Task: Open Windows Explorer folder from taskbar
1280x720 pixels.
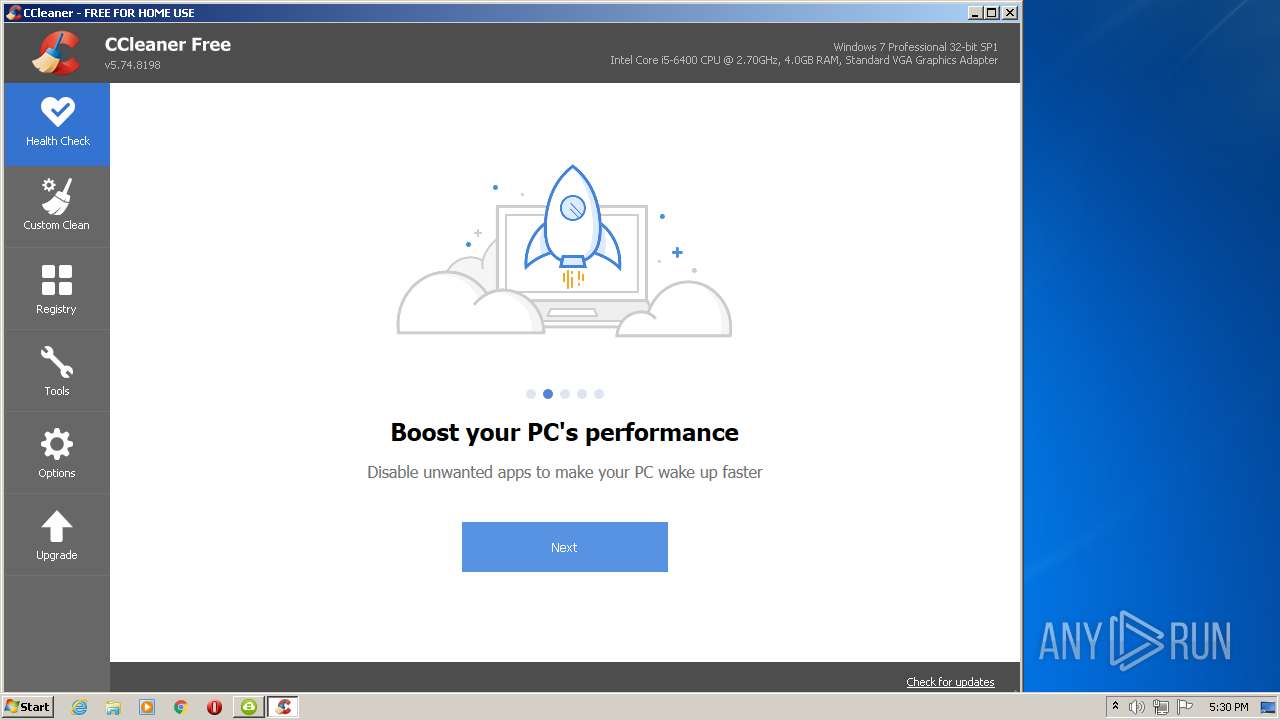Action: point(113,707)
